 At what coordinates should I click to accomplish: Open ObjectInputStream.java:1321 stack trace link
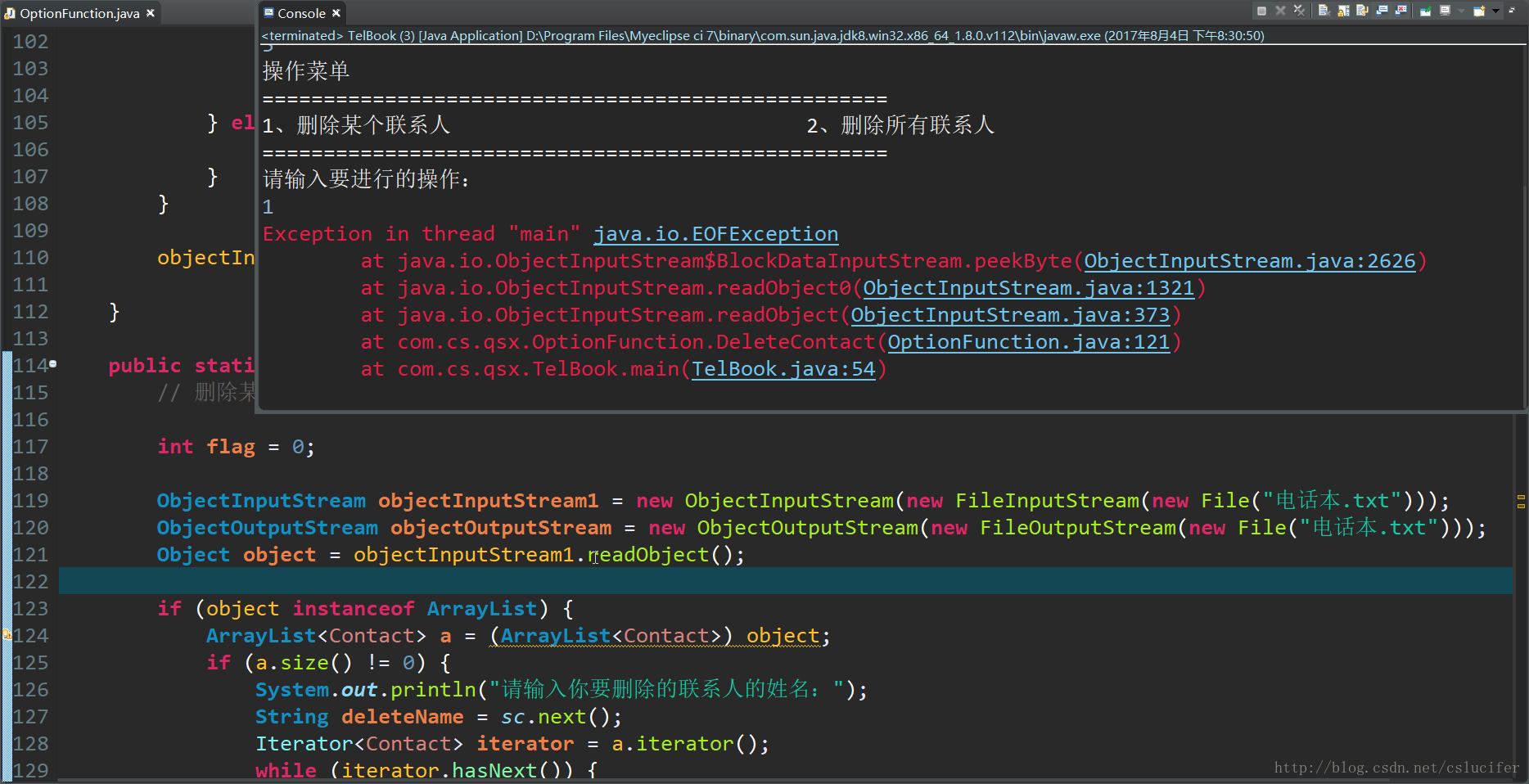pyautogui.click(x=1029, y=288)
